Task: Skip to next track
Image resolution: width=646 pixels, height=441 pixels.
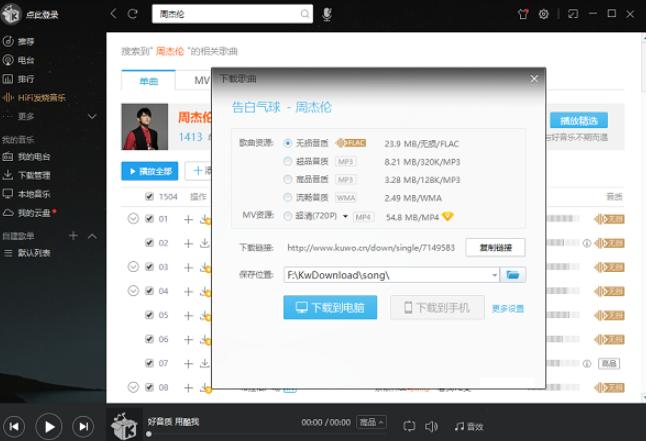Action: pyautogui.click(x=83, y=427)
